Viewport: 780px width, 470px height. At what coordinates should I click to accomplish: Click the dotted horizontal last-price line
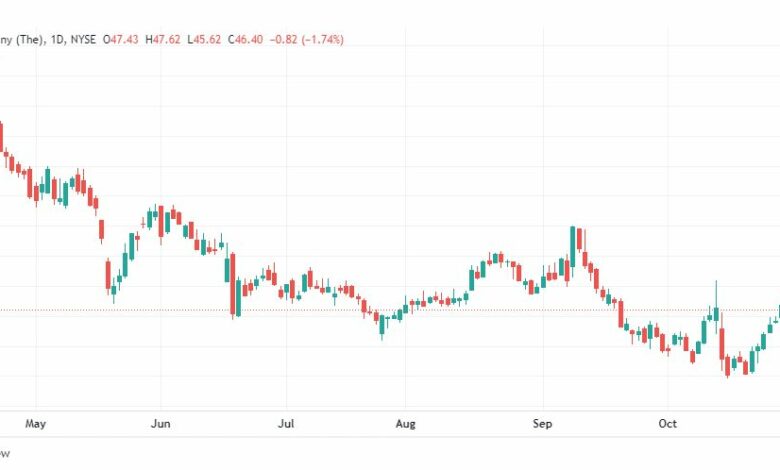click(390, 310)
